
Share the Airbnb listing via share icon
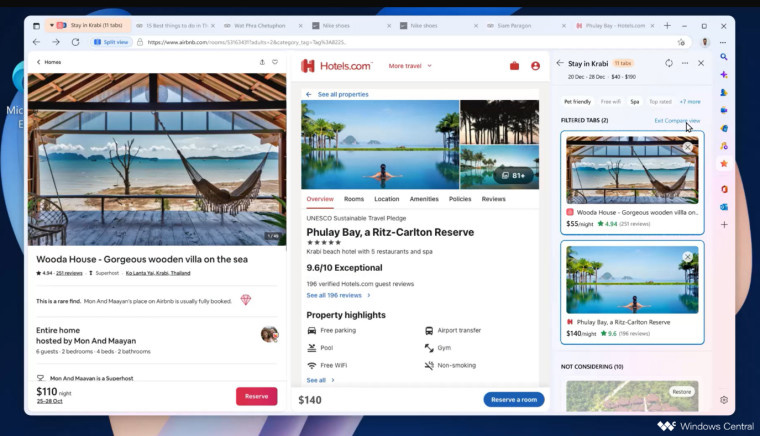pyautogui.click(x=262, y=62)
